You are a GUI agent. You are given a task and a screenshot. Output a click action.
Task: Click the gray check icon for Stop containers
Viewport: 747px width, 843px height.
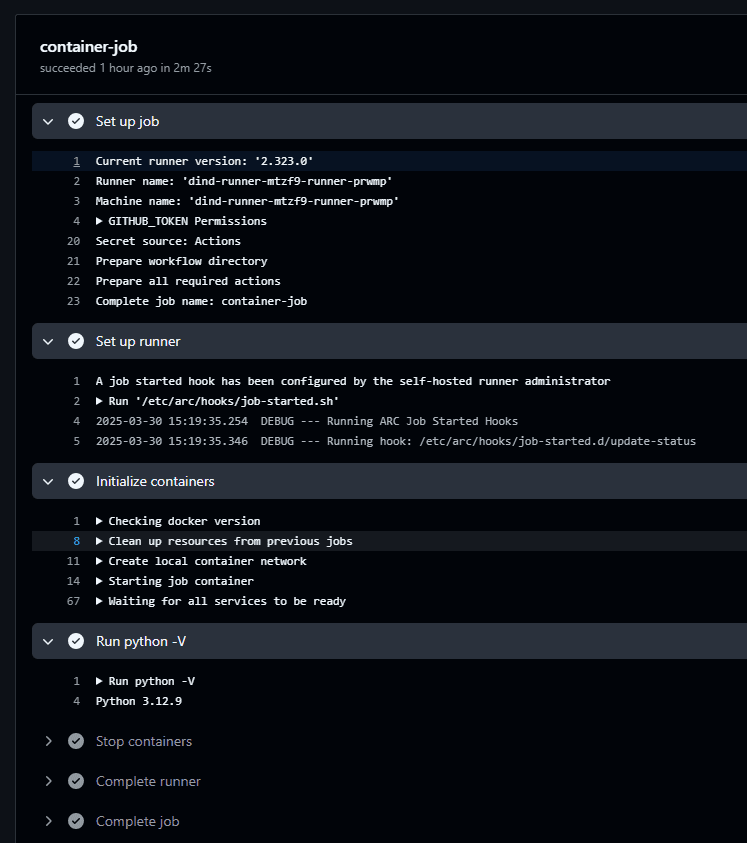(76, 741)
